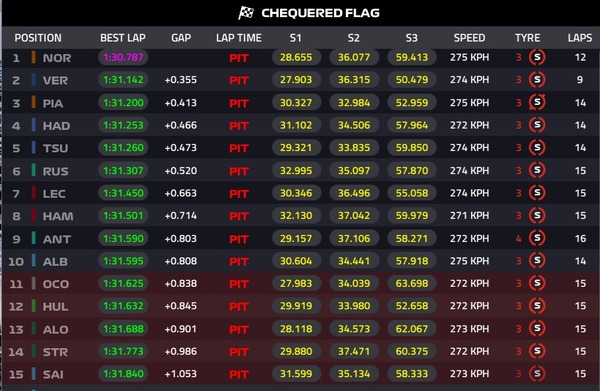Click the red team color bar beside HAM
The image size is (600, 391).
(34, 215)
